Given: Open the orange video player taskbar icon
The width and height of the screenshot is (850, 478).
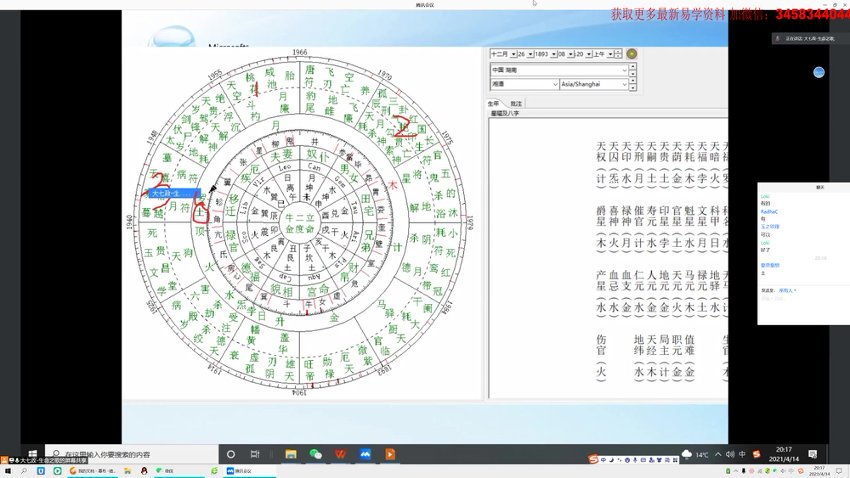Looking at the screenshot, I should 390,454.
